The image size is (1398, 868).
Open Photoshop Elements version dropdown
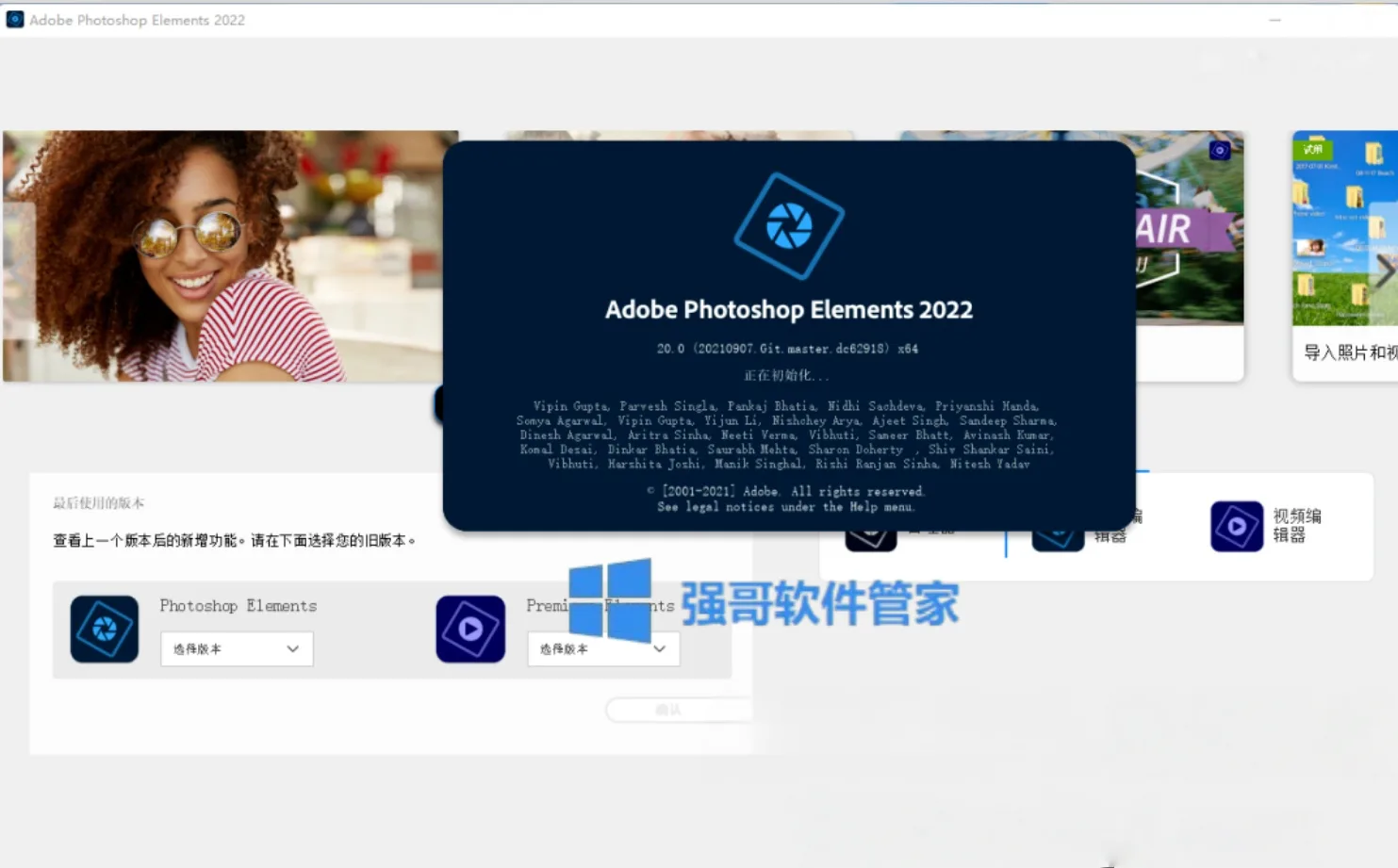pos(237,648)
